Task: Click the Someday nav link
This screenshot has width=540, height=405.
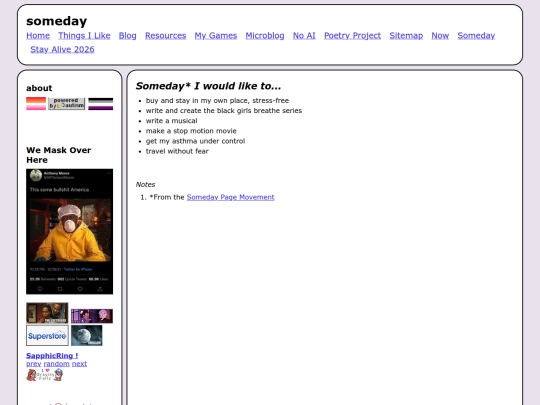Action: pyautogui.click(x=476, y=35)
